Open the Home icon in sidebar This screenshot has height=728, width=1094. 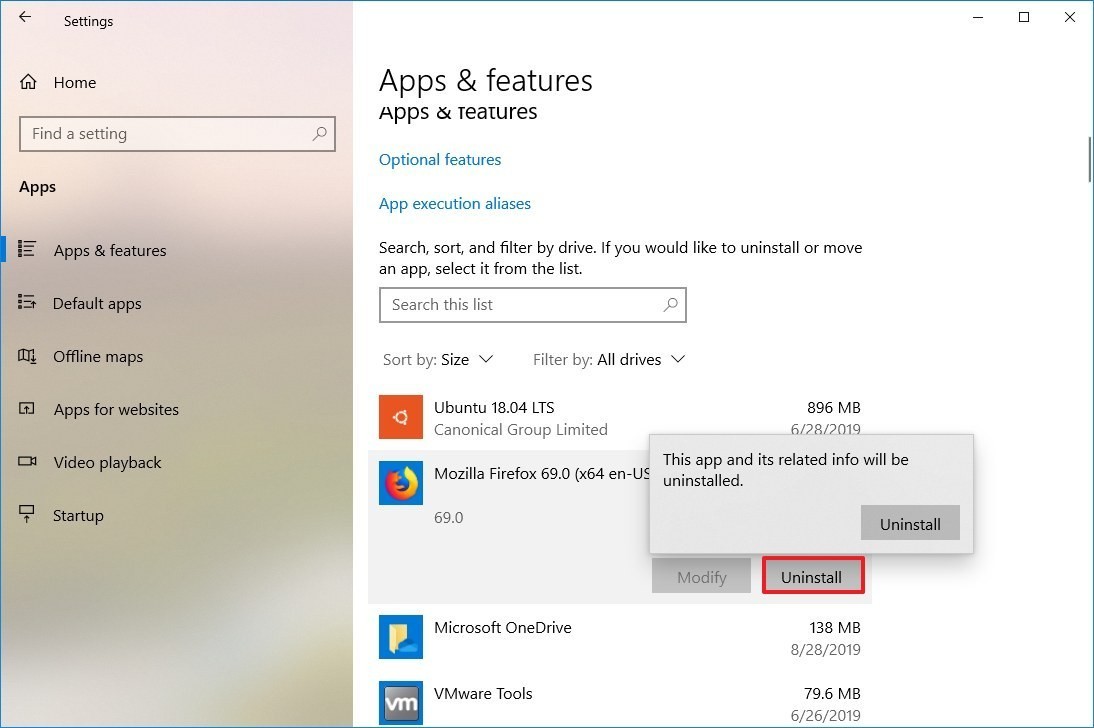[28, 82]
